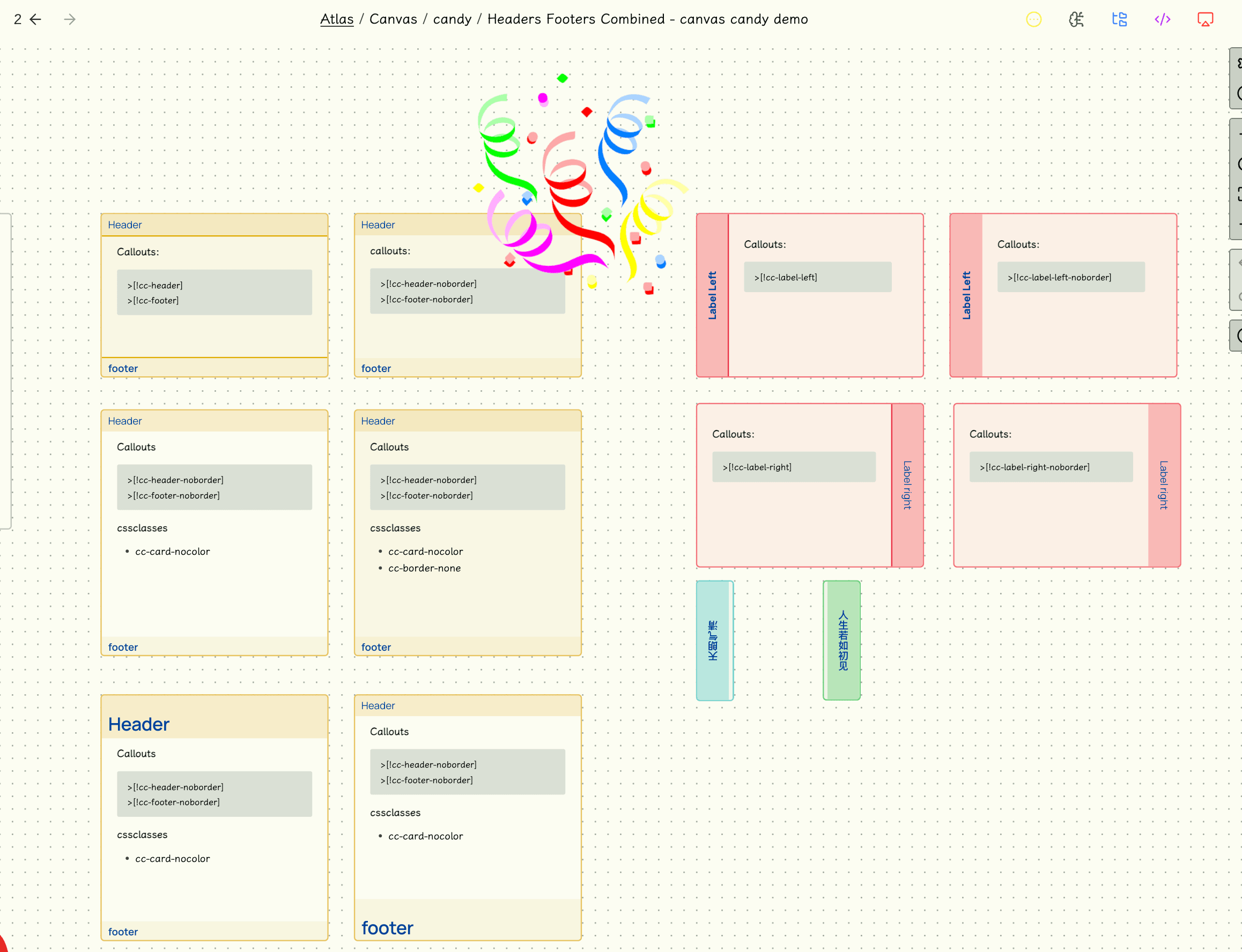Click the yellow more options icon
This screenshot has height=952, width=1242.
pos(1033,20)
